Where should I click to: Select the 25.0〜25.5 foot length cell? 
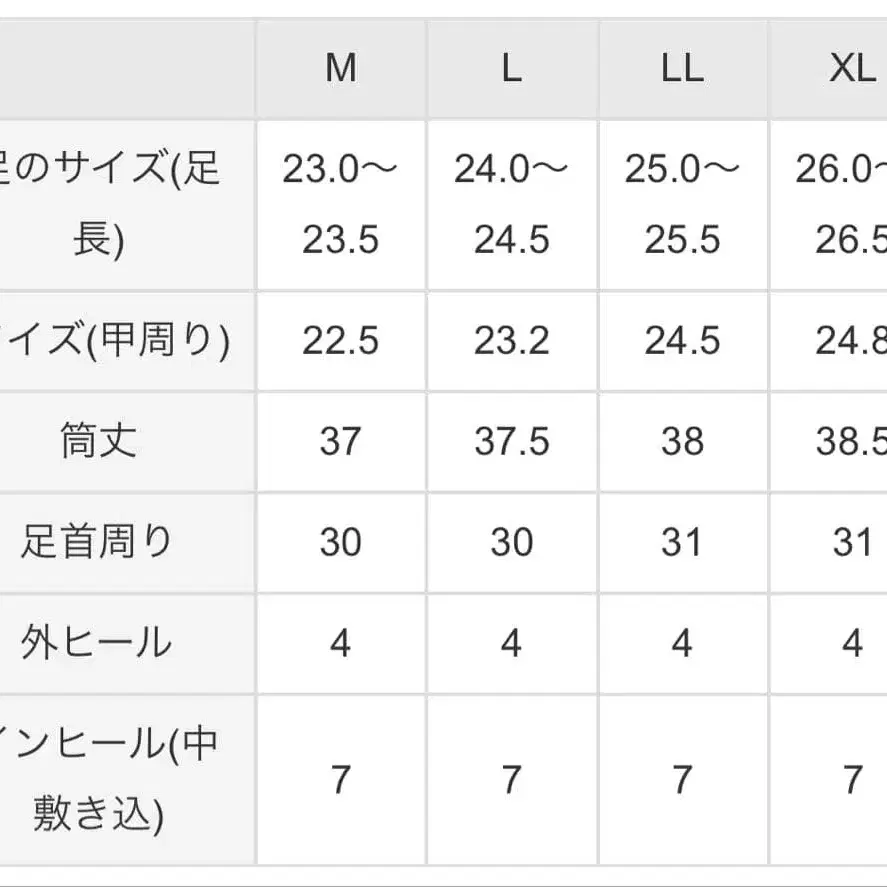[x=682, y=205]
